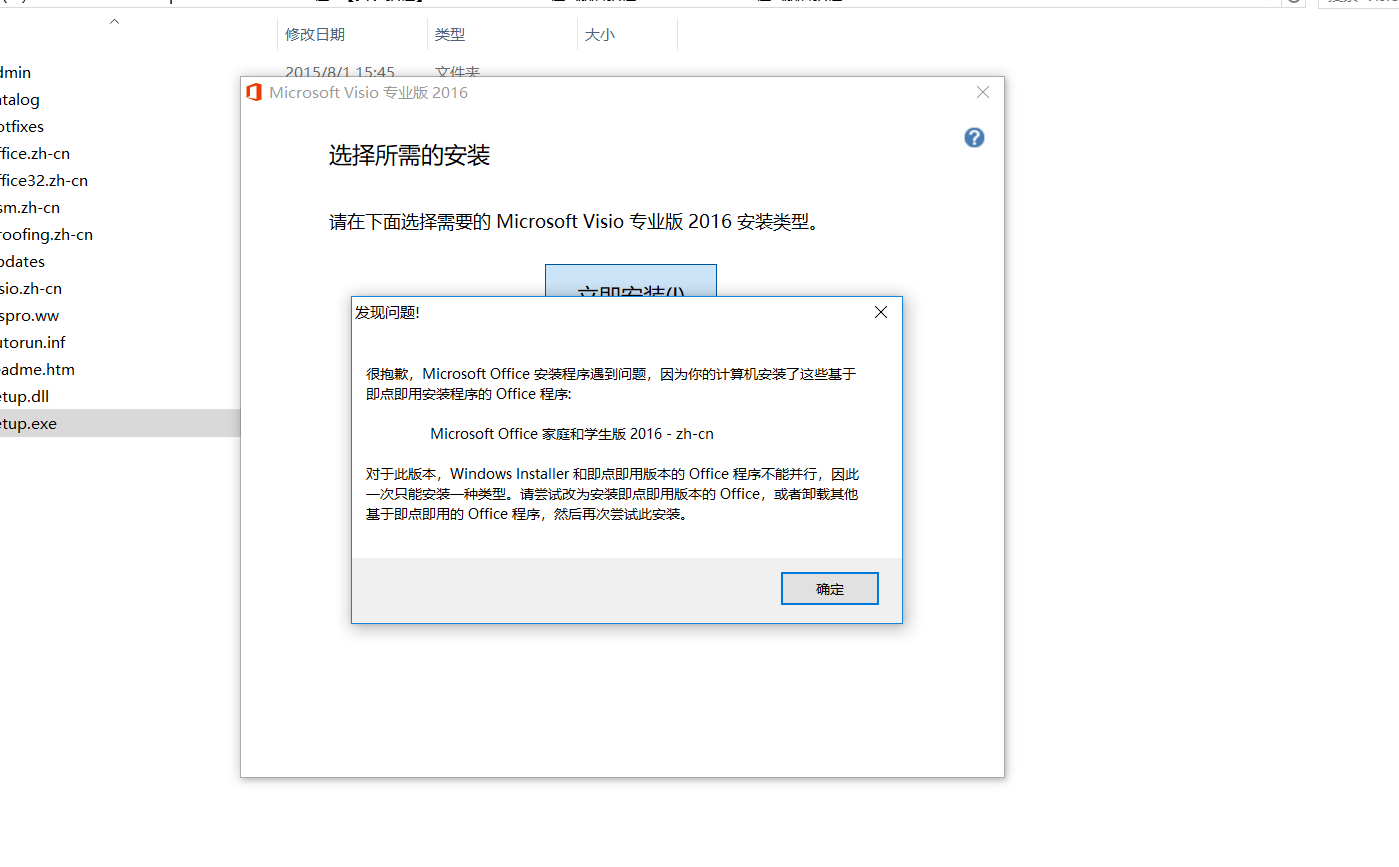Select the readme.htm file
Screen dimensions: 1399x867
[x=37, y=369]
